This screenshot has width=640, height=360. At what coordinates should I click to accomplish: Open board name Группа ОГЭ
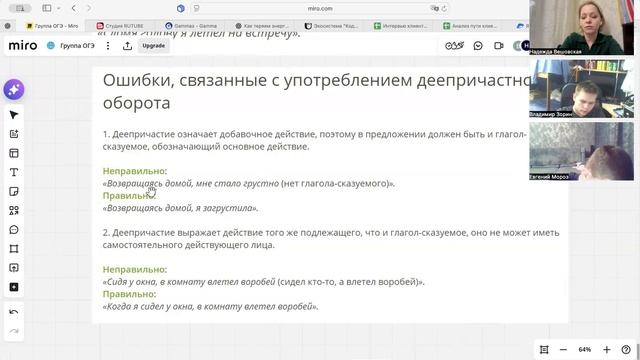coord(77,46)
